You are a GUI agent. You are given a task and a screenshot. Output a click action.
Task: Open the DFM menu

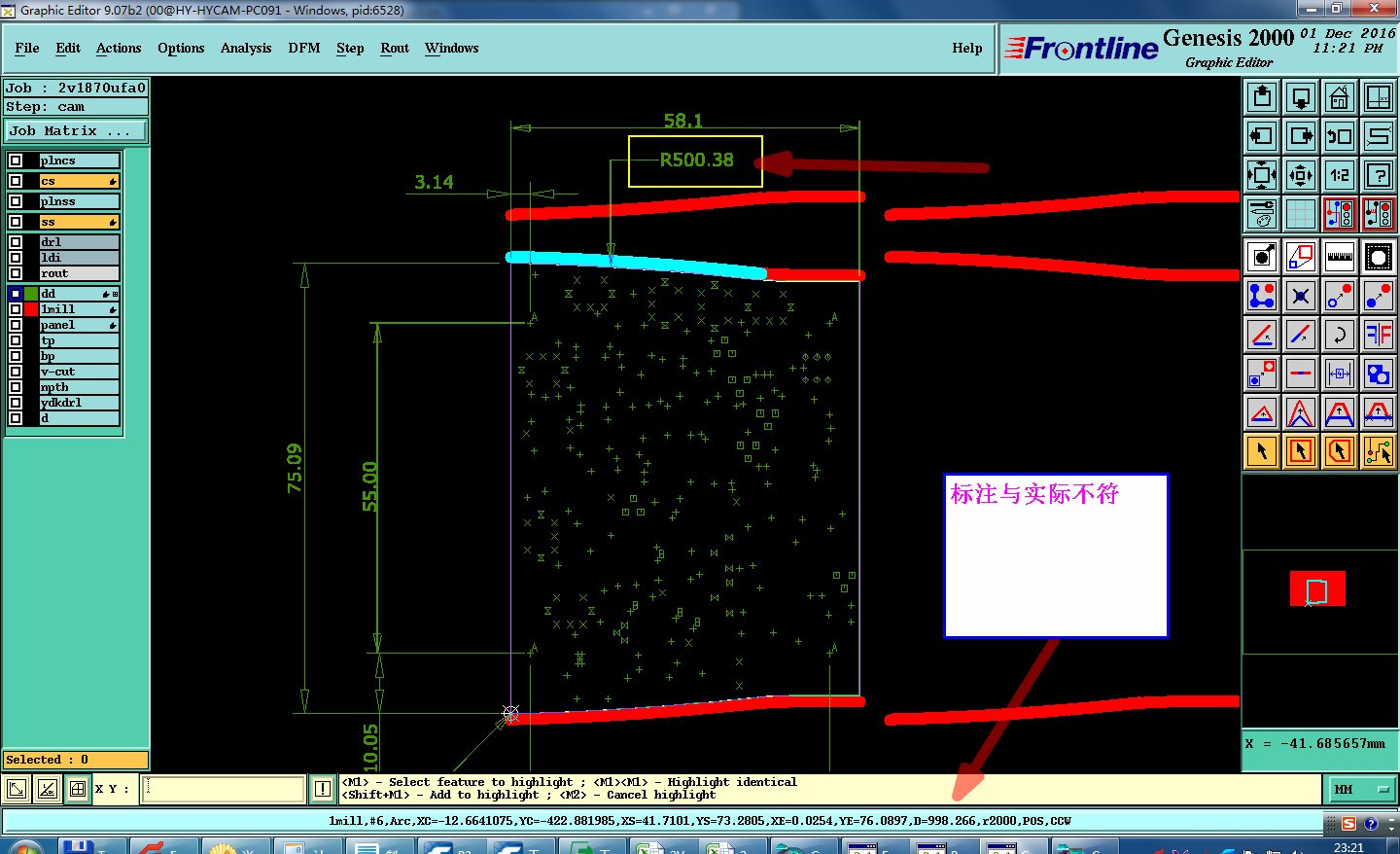(x=304, y=48)
